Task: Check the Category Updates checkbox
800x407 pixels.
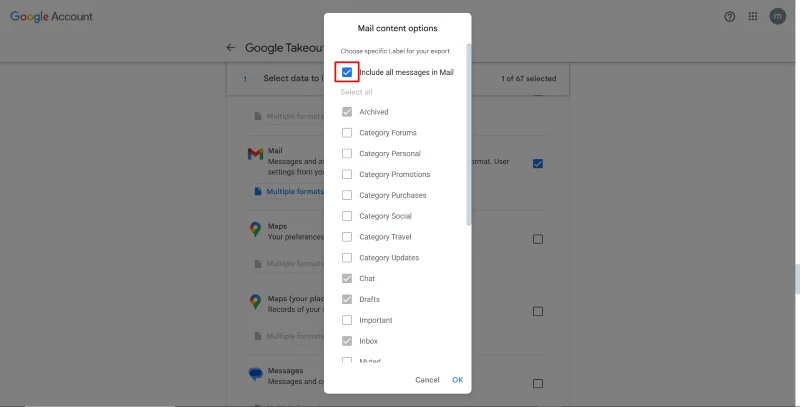Action: tap(347, 258)
